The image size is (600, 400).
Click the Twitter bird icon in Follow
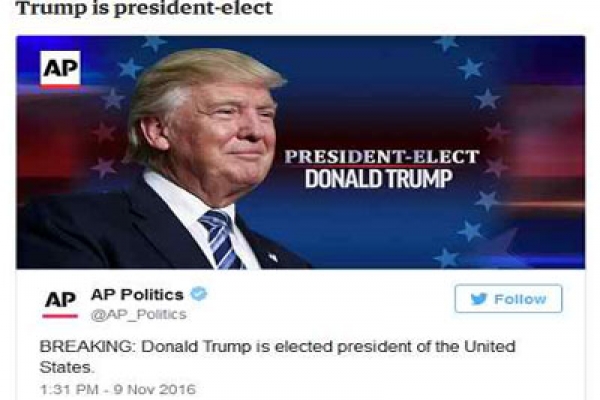(x=478, y=299)
